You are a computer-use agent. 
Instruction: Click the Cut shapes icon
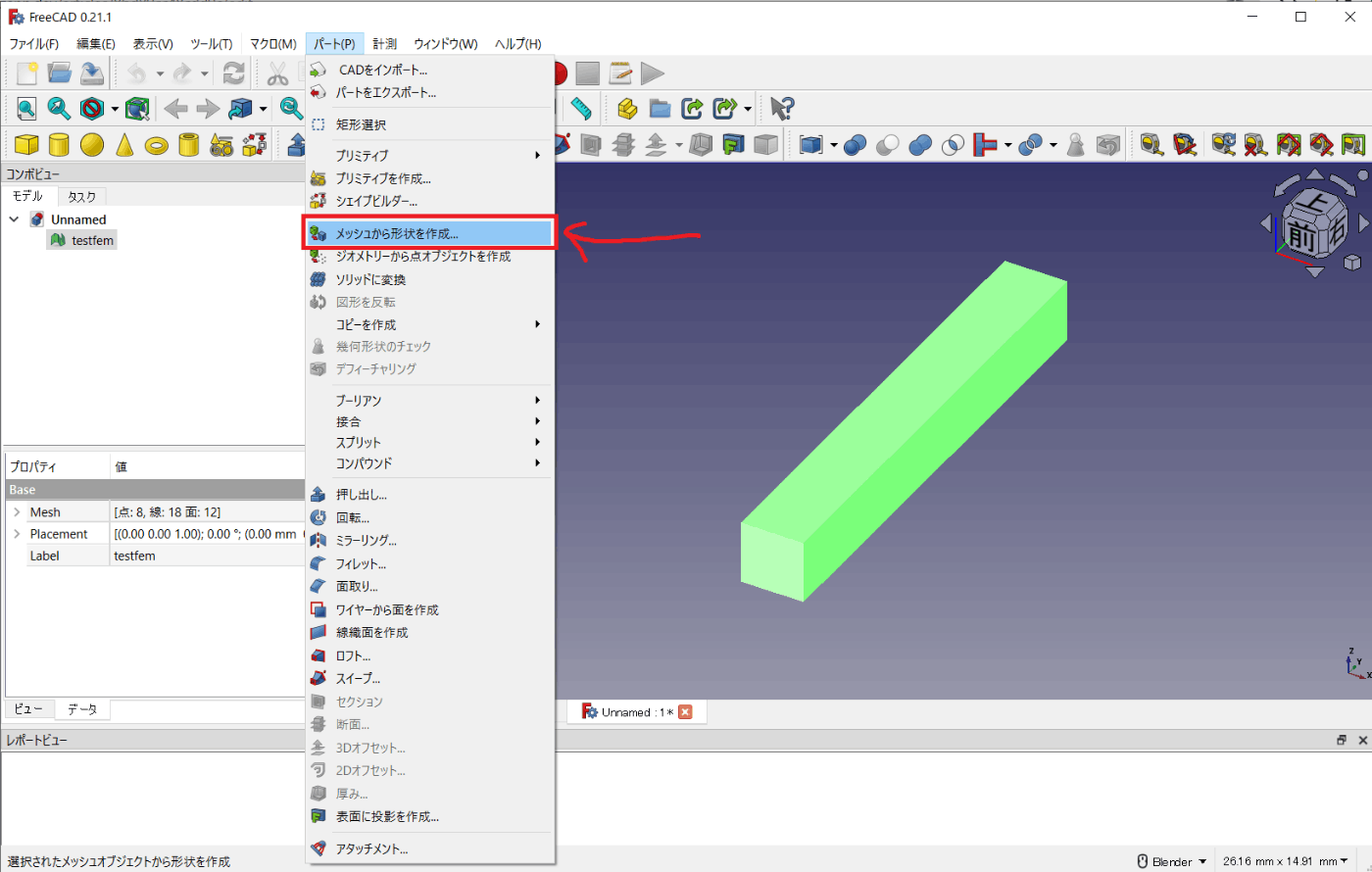tap(887, 145)
